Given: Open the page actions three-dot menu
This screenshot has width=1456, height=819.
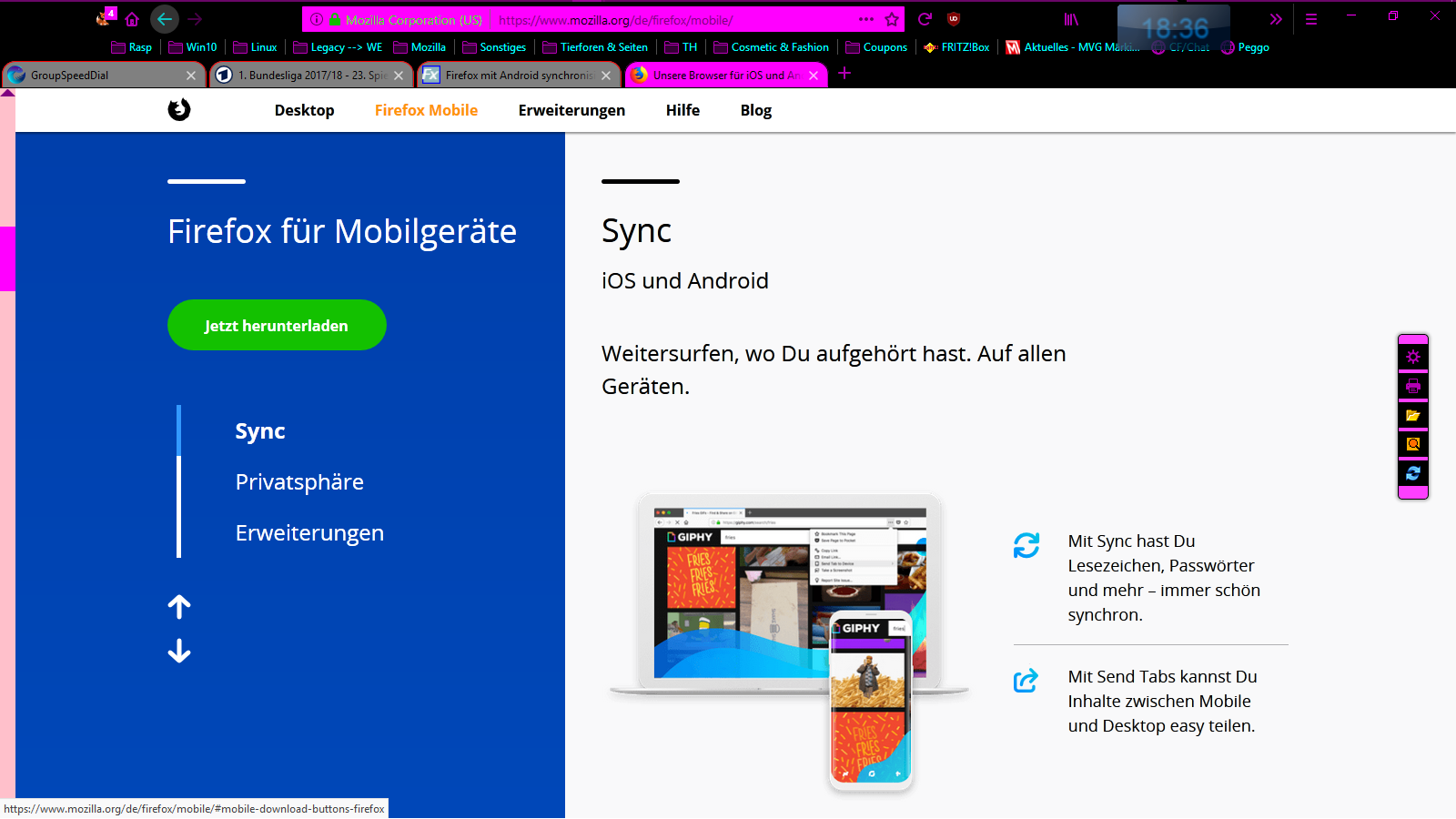Looking at the screenshot, I should click(x=865, y=19).
